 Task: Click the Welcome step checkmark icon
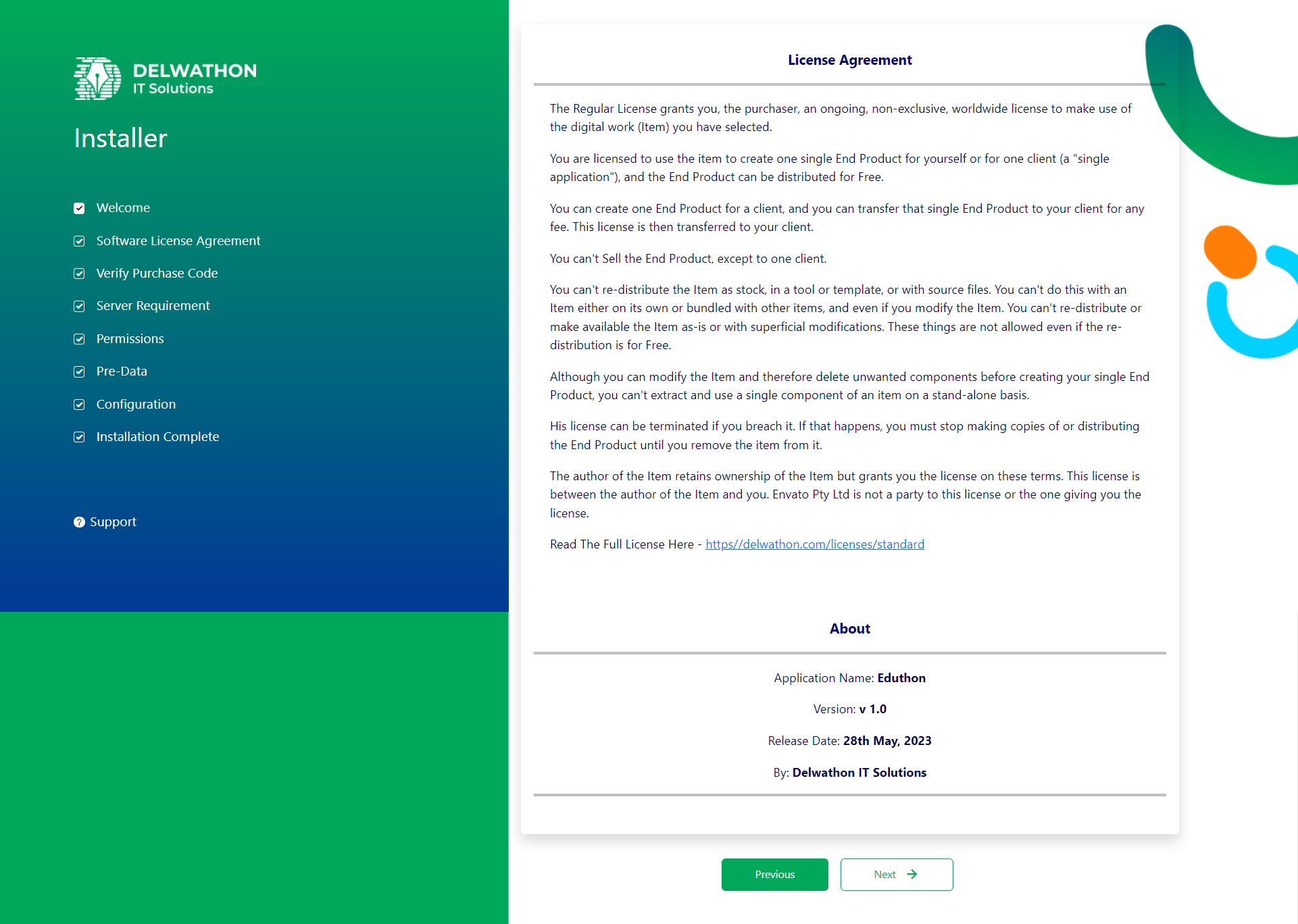[x=80, y=208]
